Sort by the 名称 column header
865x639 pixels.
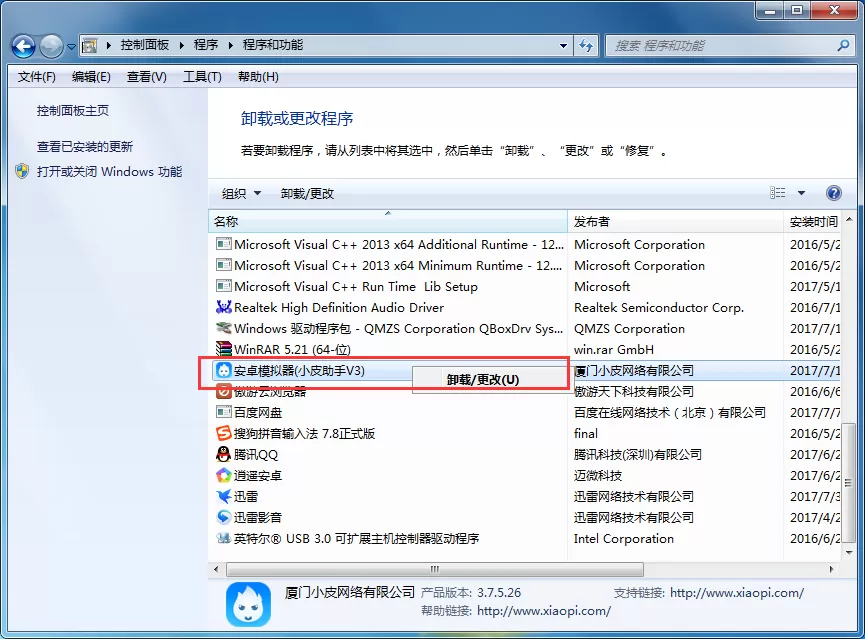coord(388,221)
